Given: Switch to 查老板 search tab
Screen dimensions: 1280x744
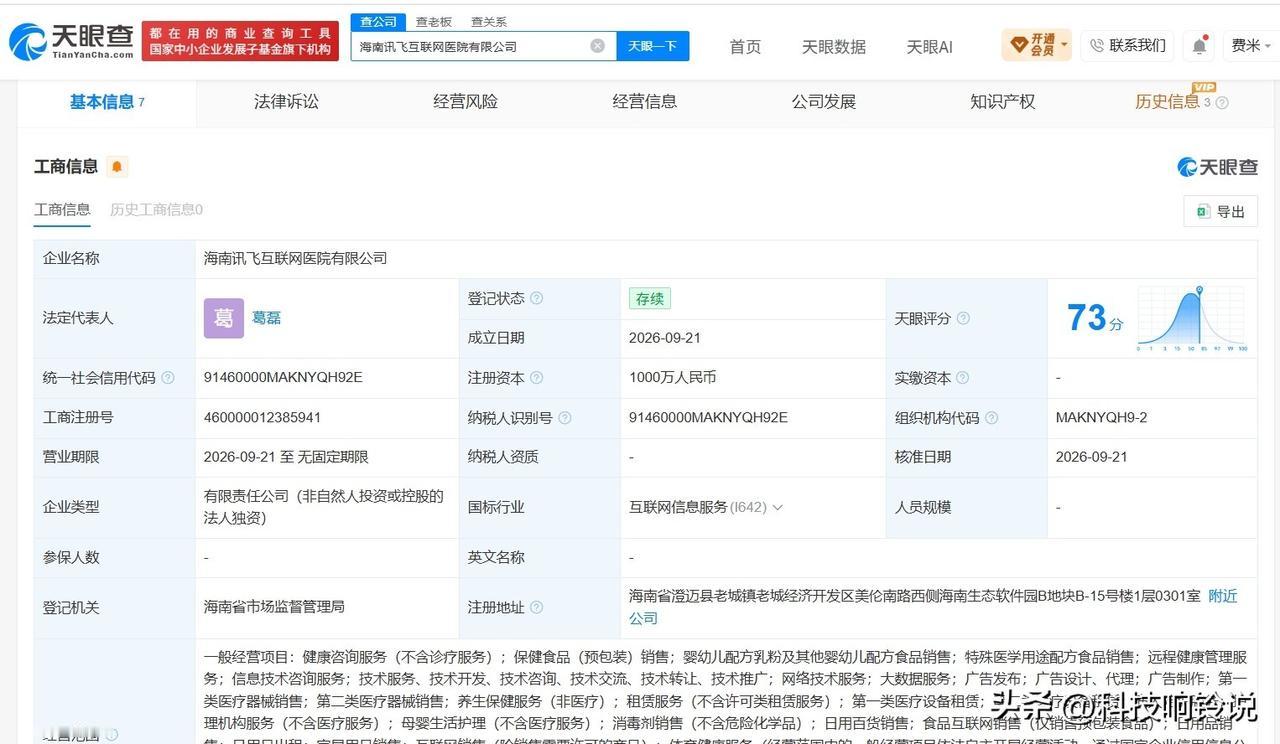Looking at the screenshot, I should click(434, 22).
